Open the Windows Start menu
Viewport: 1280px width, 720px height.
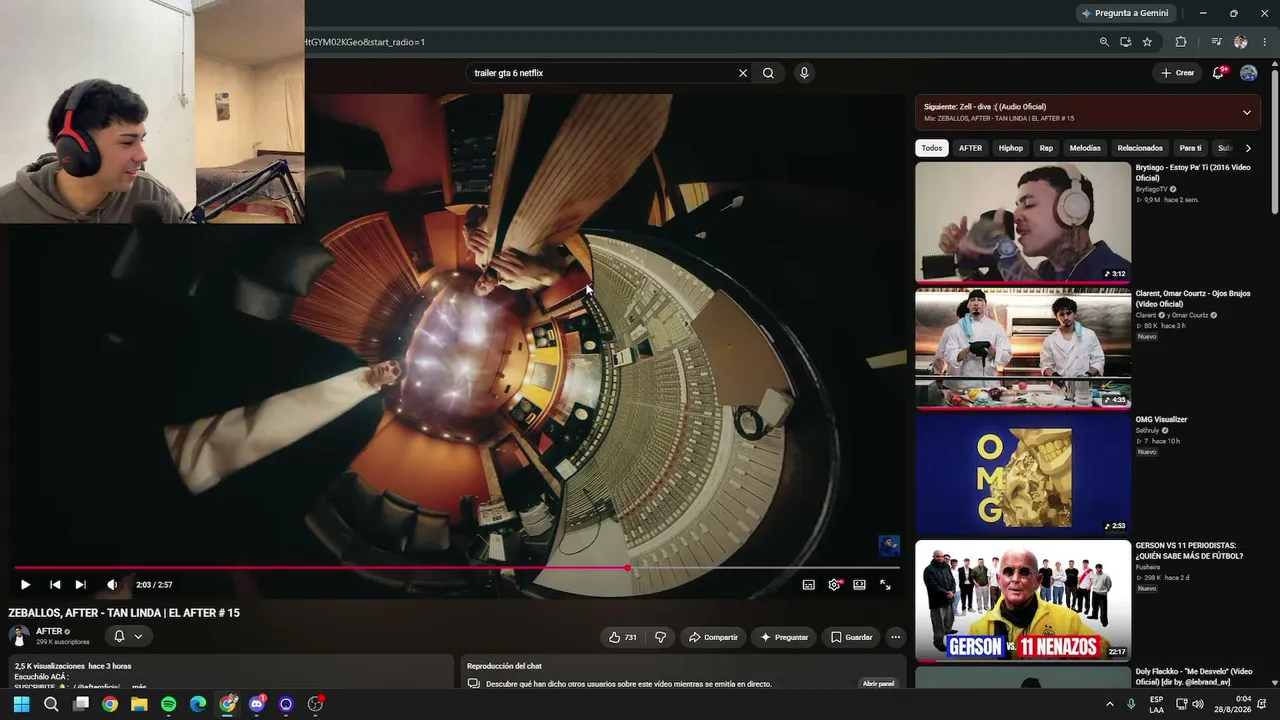coord(21,704)
